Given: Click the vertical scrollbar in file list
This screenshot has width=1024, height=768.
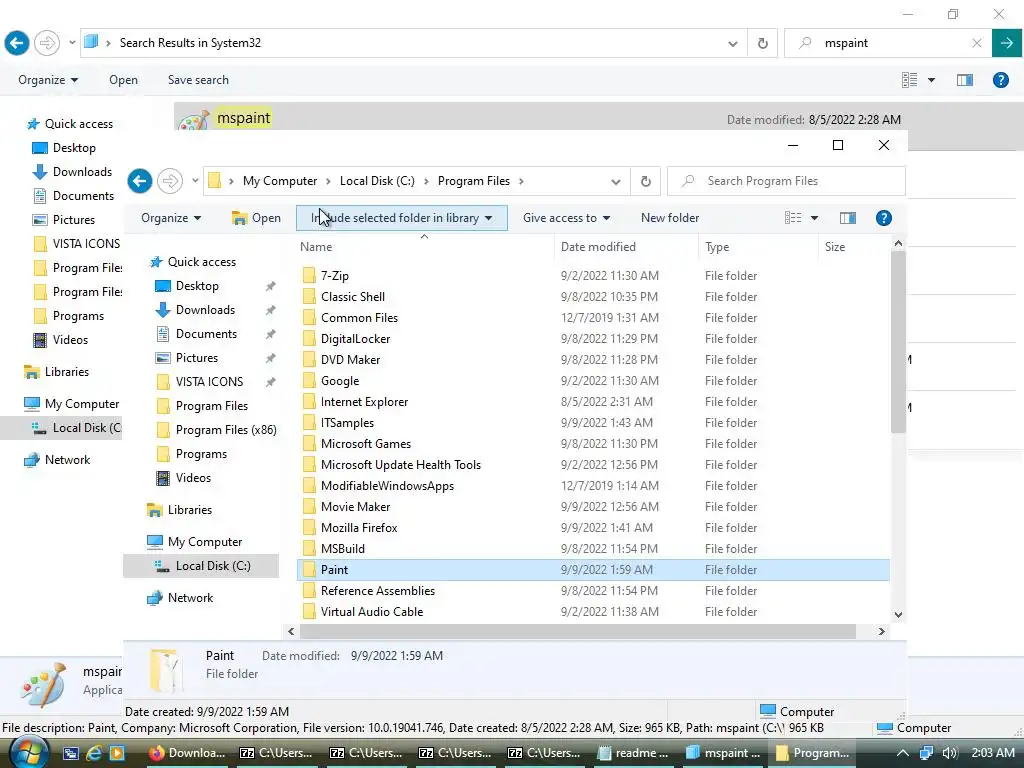Looking at the screenshot, I should pyautogui.click(x=898, y=342).
